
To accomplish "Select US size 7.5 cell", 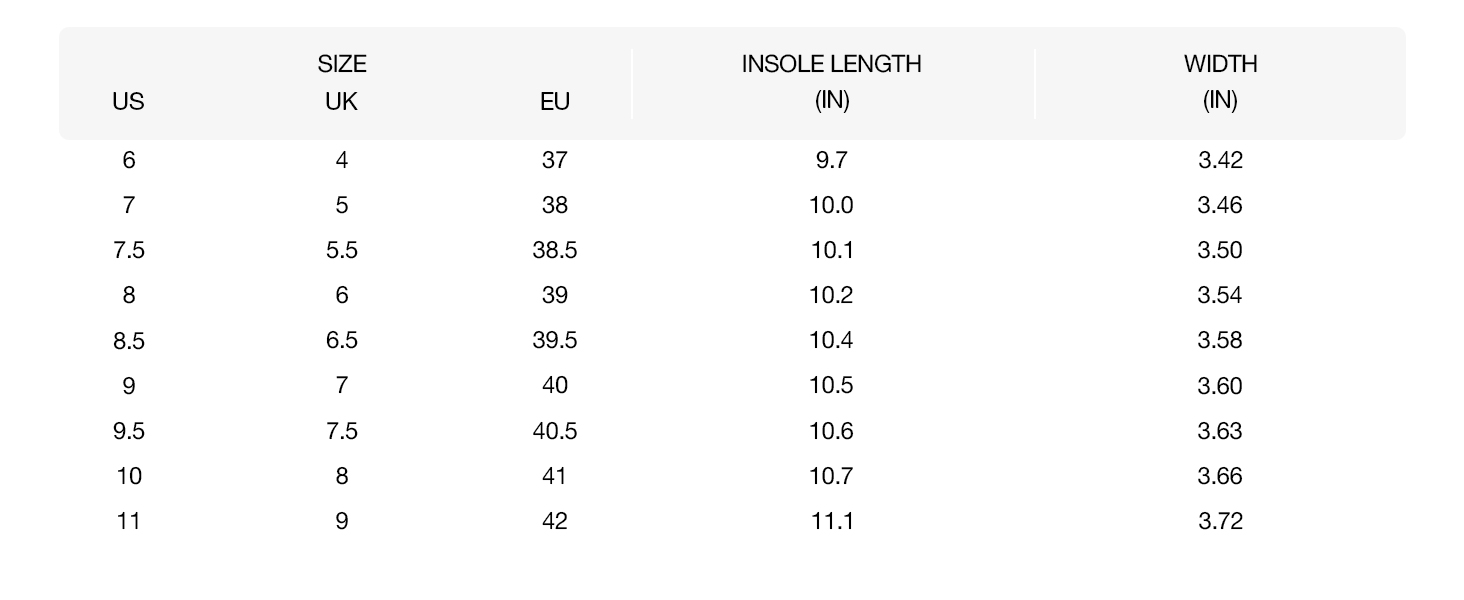I will click(128, 250).
